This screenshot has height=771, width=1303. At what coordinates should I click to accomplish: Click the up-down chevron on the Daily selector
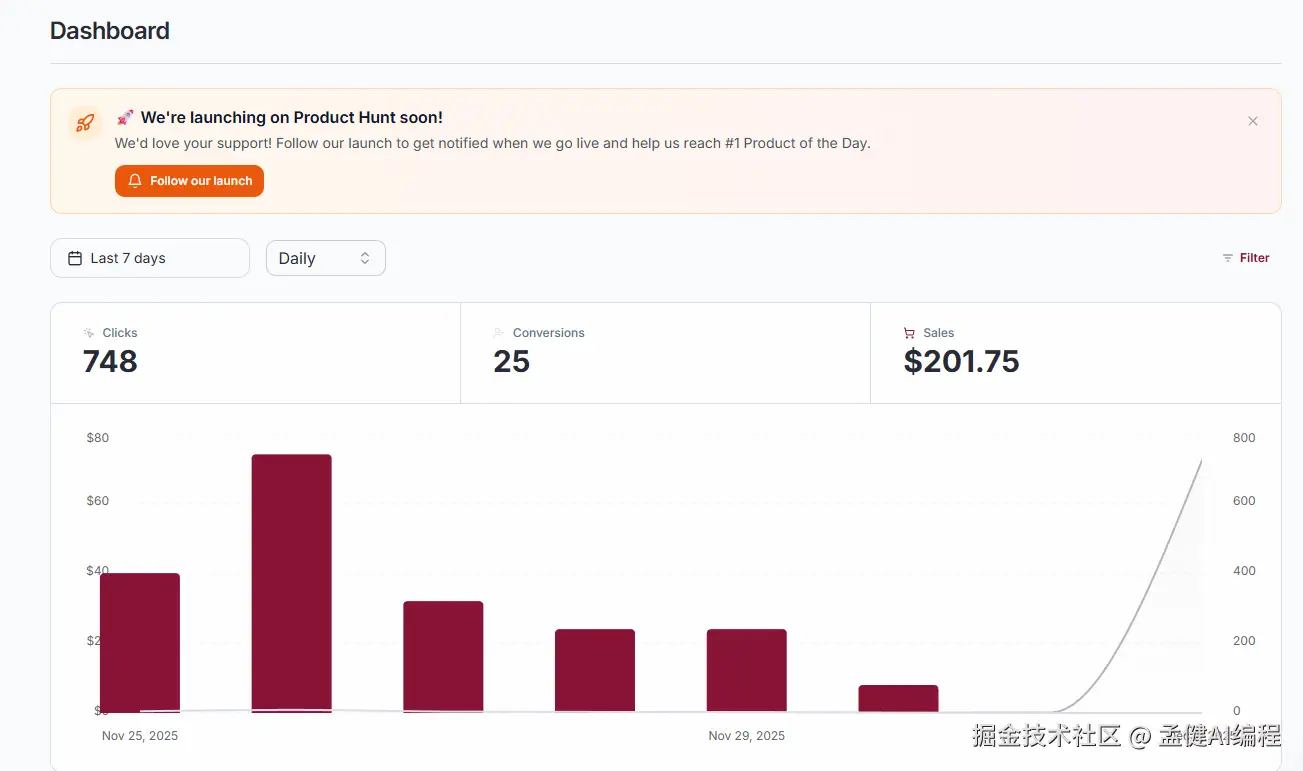click(365, 258)
